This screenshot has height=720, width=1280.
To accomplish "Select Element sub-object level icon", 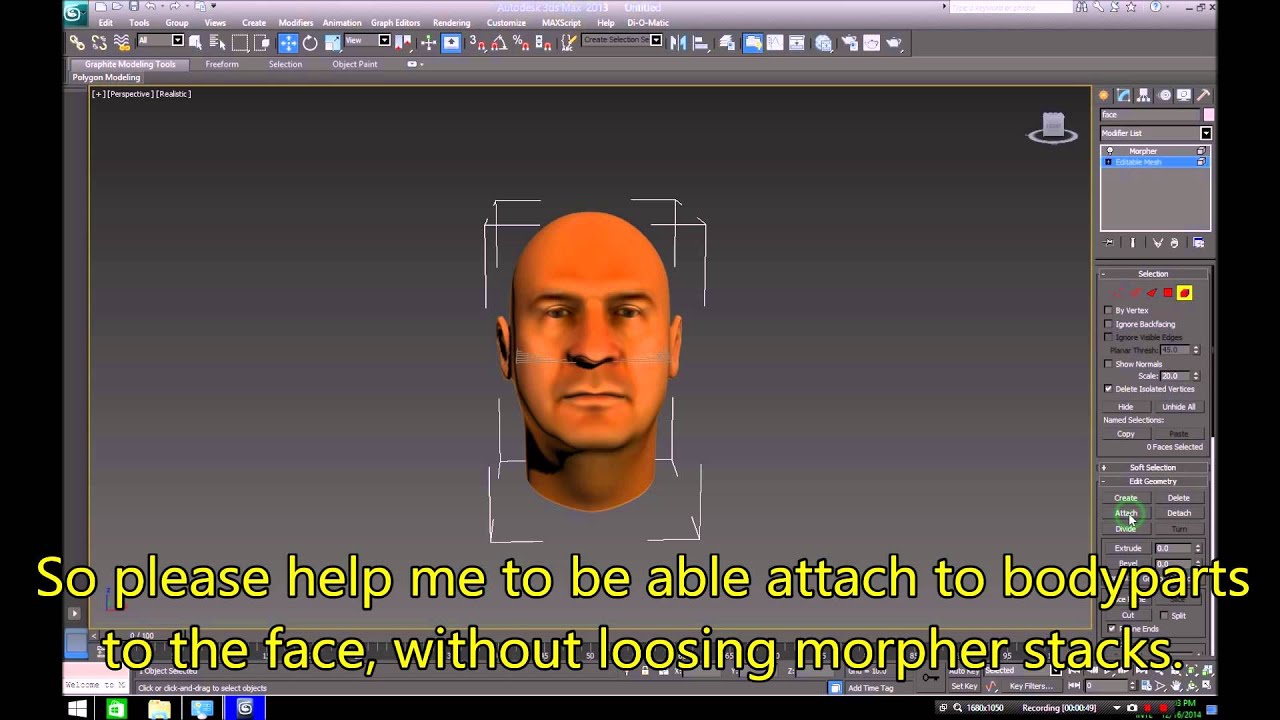I will [x=1185, y=293].
